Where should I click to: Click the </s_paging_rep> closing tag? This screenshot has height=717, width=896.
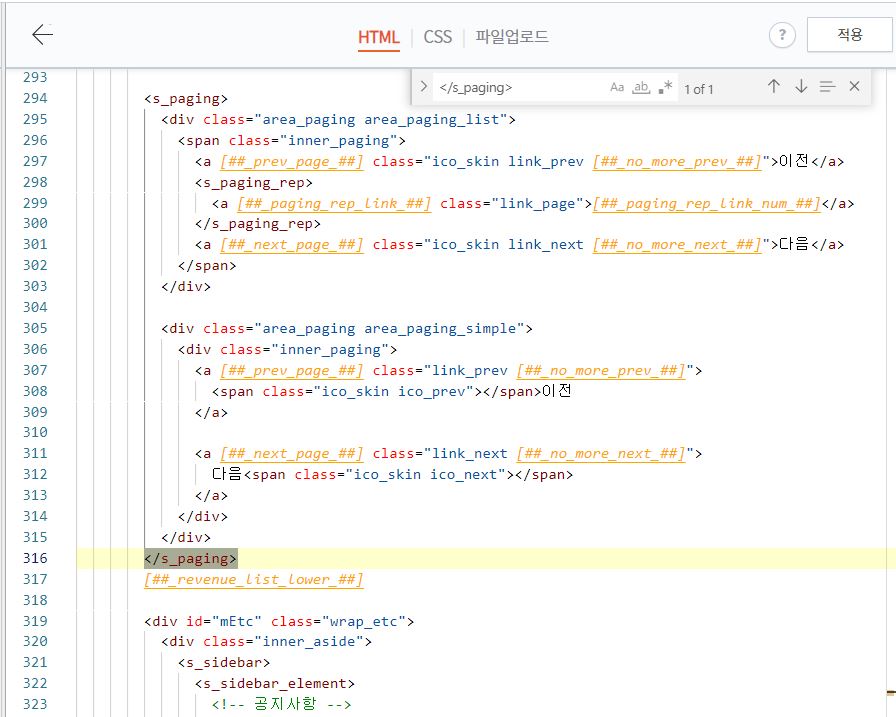pos(258,224)
